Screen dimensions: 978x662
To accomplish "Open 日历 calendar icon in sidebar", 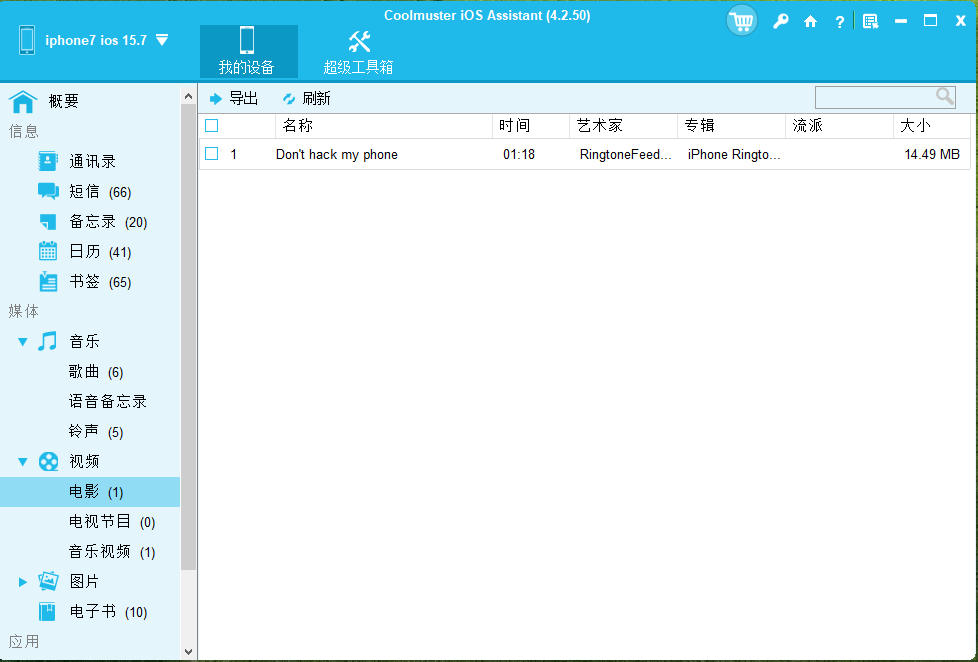I will (x=48, y=251).
